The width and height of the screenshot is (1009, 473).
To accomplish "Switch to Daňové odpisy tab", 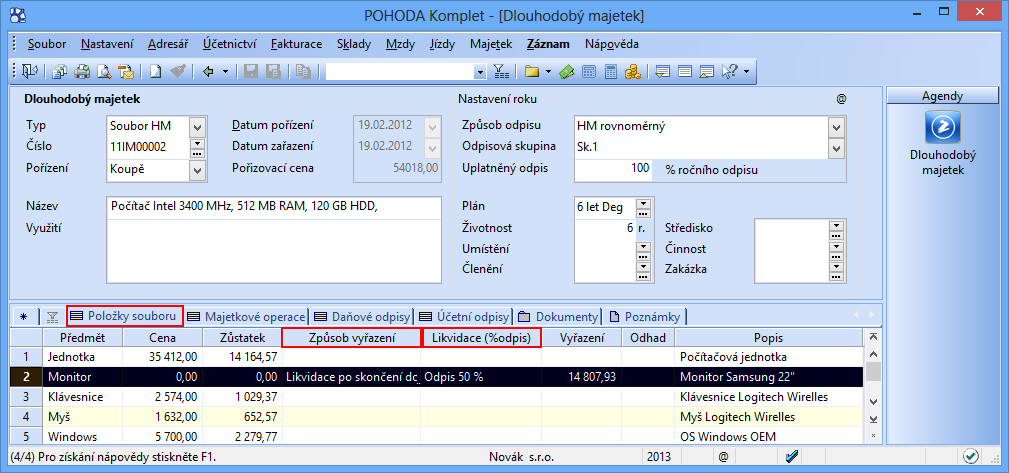I will click(362, 316).
